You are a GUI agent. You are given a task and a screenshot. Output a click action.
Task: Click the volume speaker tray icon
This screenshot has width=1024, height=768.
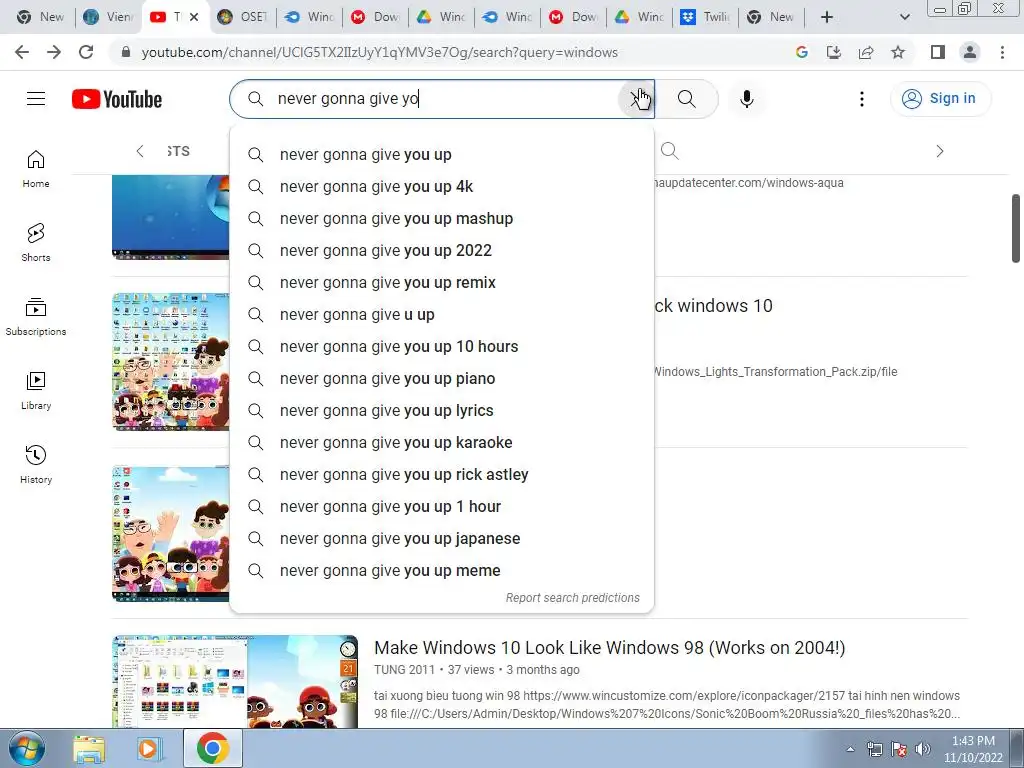pyautogui.click(x=923, y=749)
